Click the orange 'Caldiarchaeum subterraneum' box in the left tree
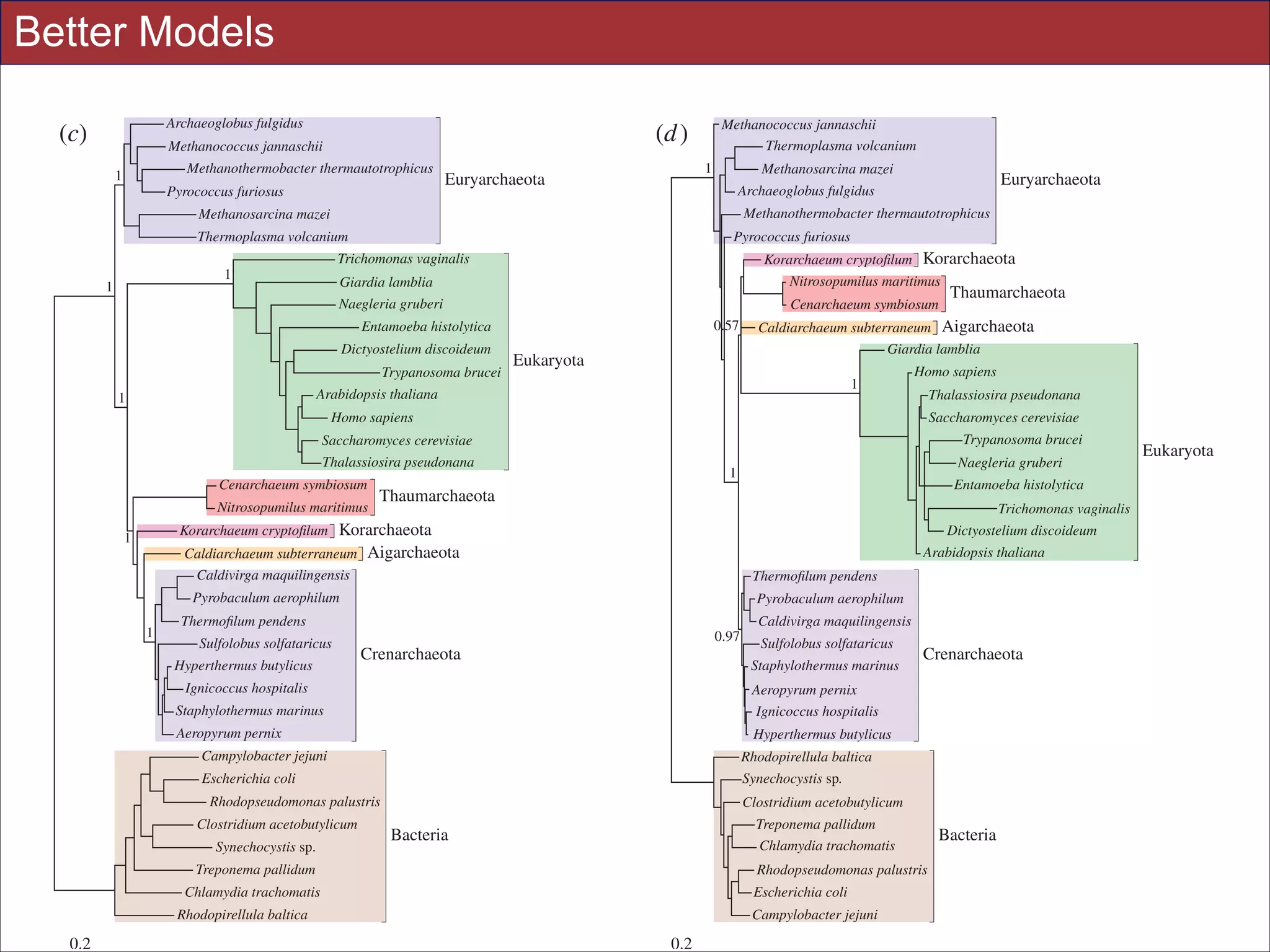1270x952 pixels. tap(270, 554)
